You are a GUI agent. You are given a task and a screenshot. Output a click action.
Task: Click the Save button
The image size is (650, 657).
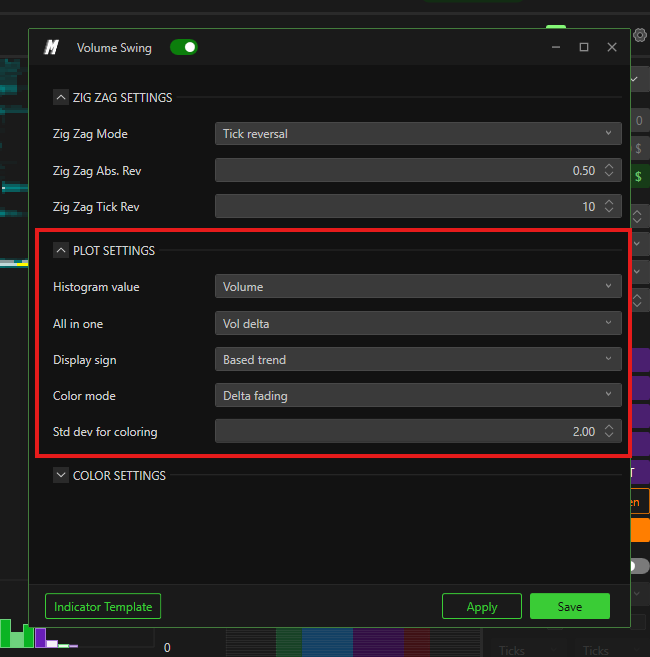point(570,606)
